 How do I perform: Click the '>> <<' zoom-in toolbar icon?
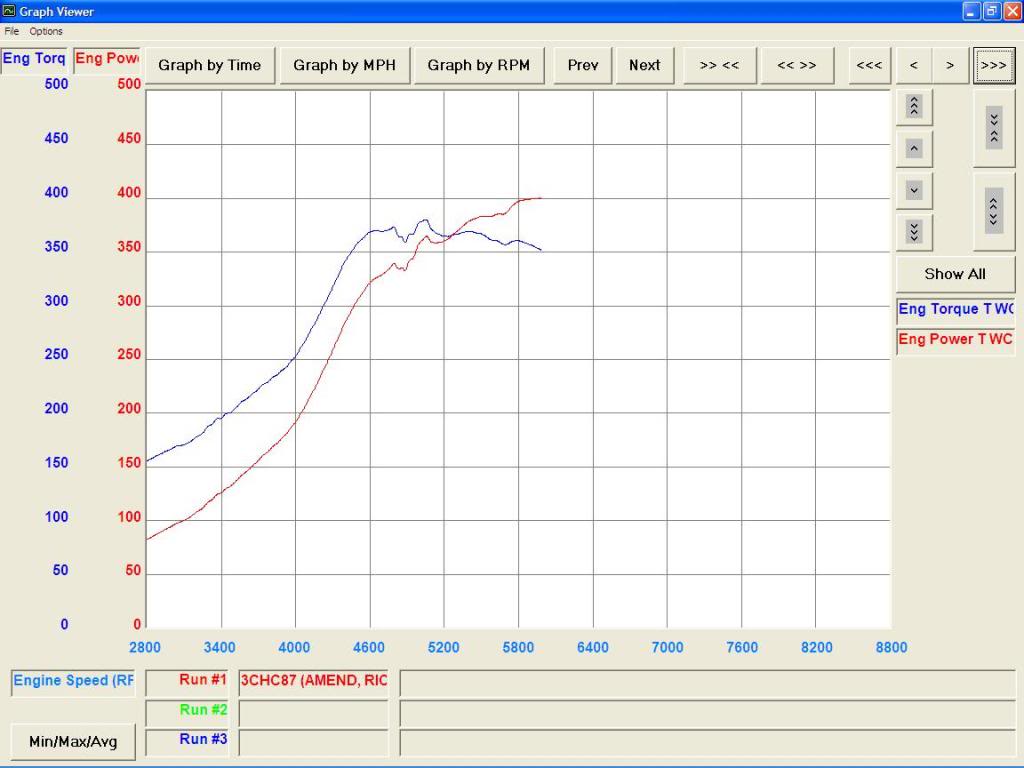click(x=719, y=64)
